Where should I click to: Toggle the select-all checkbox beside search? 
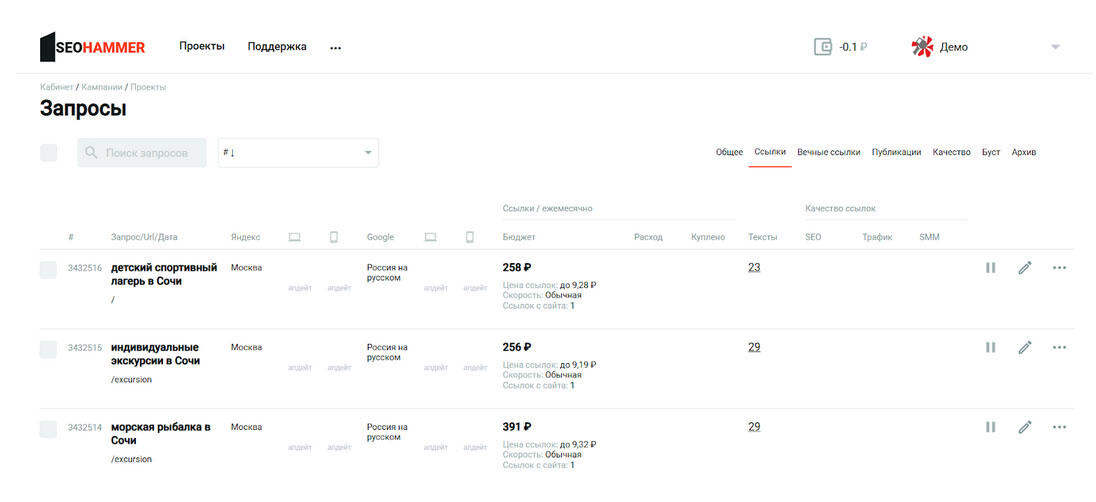tap(48, 153)
